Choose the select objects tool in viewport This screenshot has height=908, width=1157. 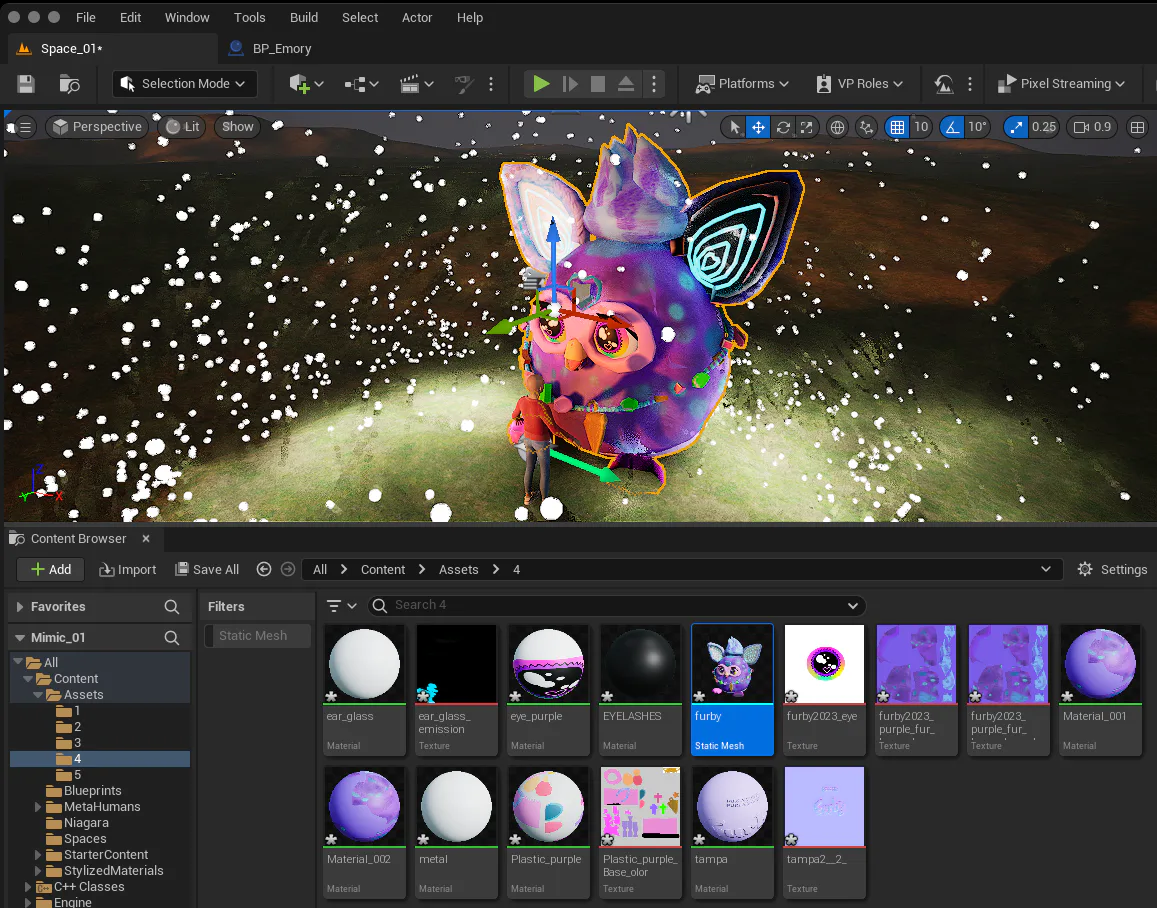click(x=735, y=127)
